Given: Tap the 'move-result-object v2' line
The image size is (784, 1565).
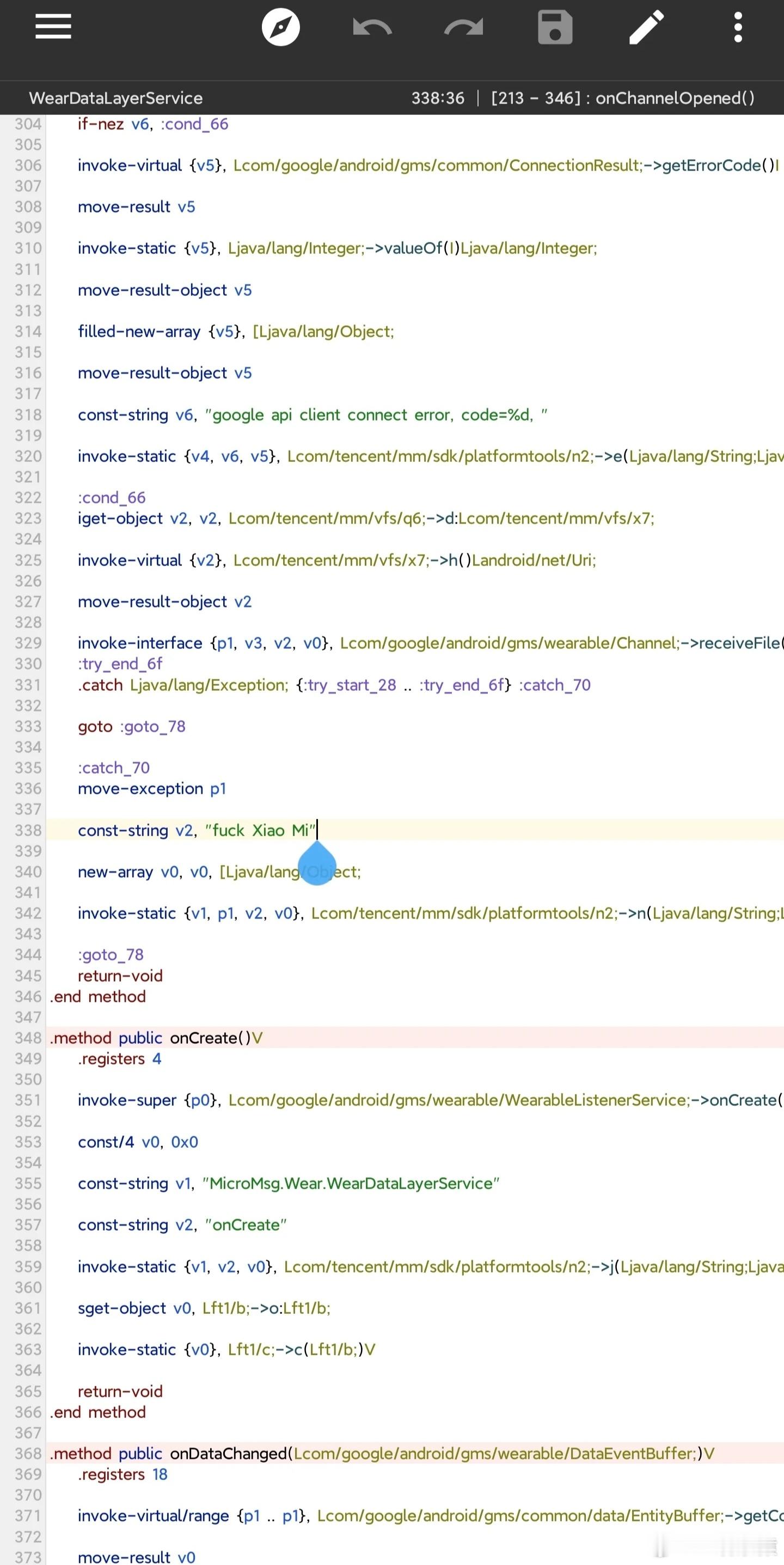Looking at the screenshot, I should click(164, 601).
